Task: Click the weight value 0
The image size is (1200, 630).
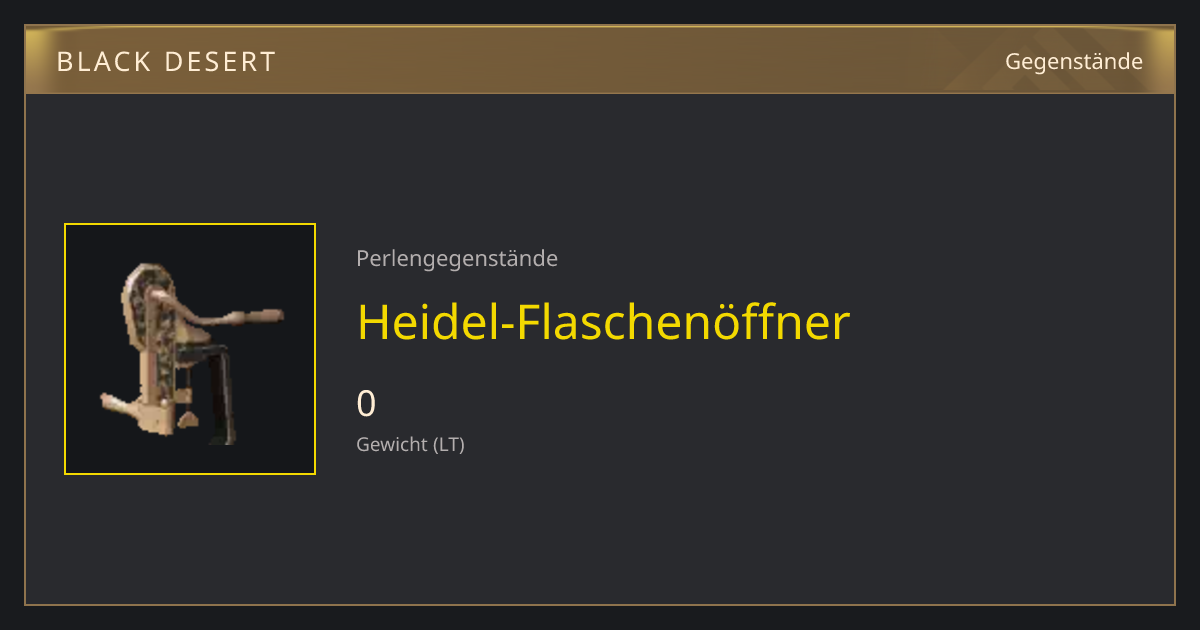Action: [366, 404]
